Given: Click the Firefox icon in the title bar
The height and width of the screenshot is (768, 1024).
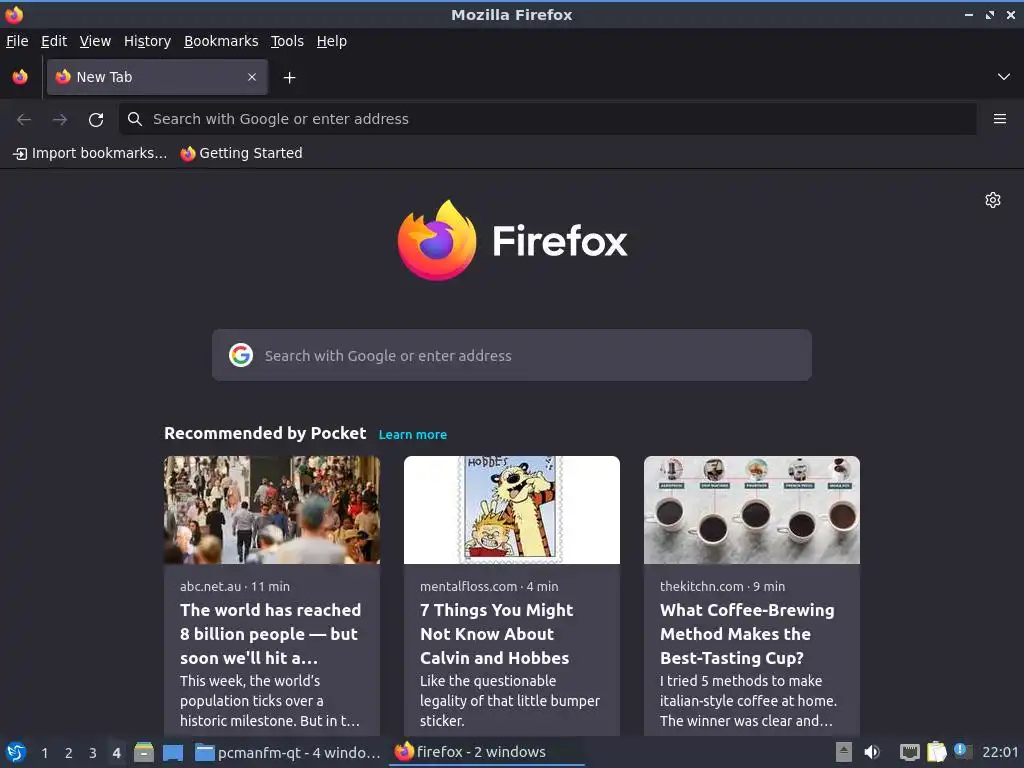Looking at the screenshot, I should point(14,14).
